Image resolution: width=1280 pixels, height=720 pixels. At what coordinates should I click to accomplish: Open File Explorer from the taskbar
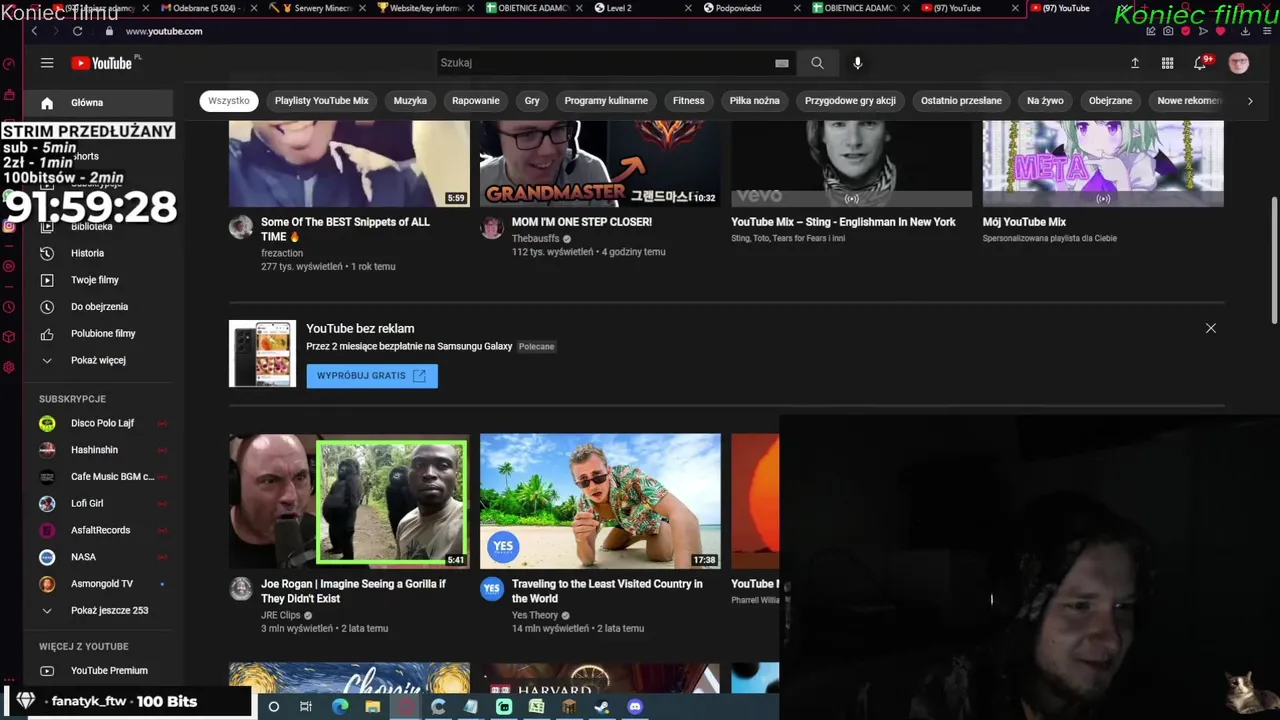tap(373, 707)
